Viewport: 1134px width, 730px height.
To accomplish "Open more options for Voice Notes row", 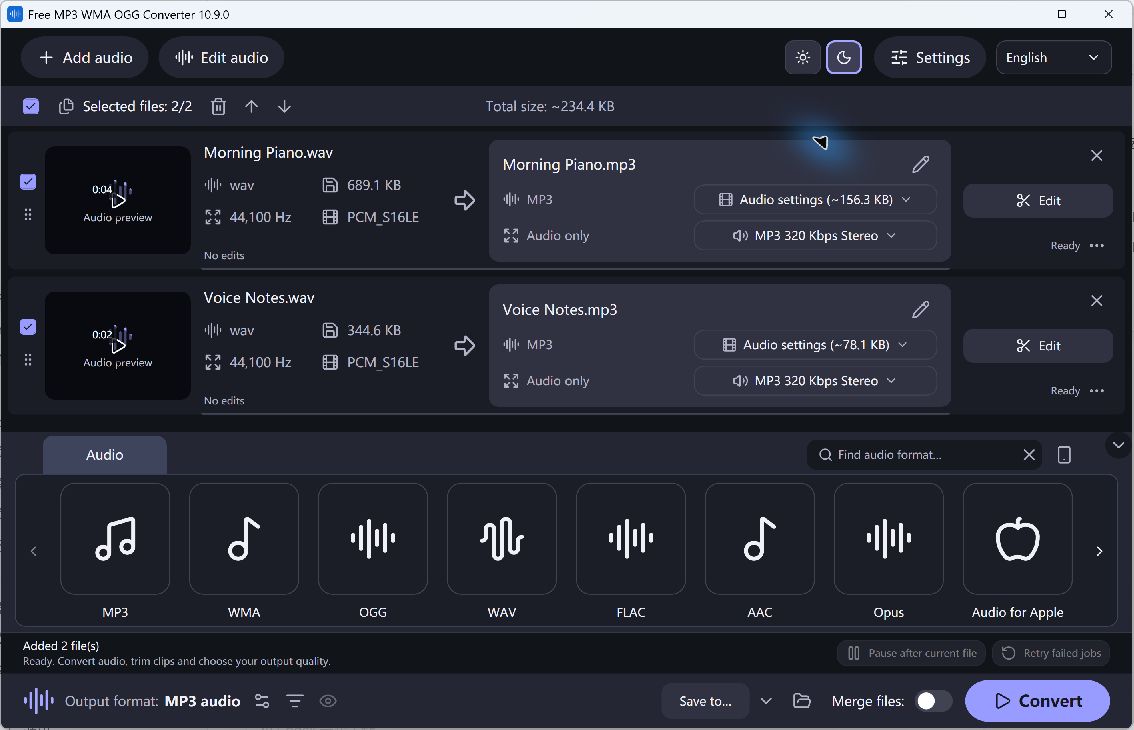I will coord(1096,391).
